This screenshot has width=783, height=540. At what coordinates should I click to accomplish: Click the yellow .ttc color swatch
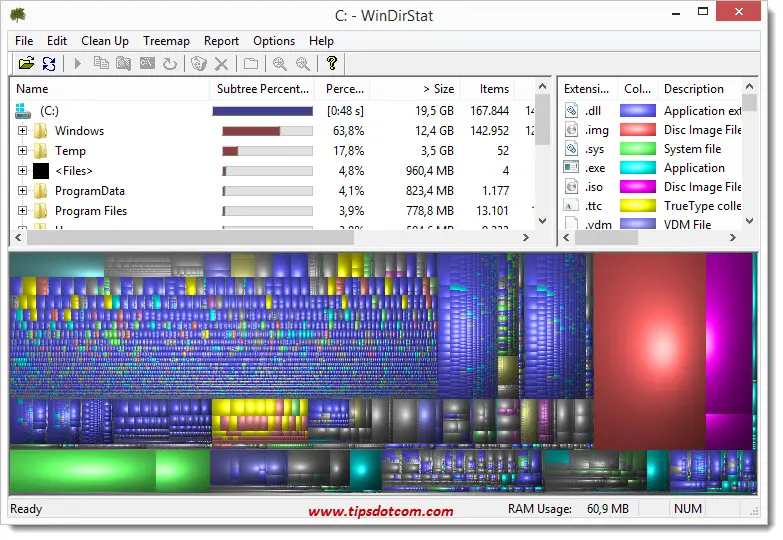coord(638,205)
